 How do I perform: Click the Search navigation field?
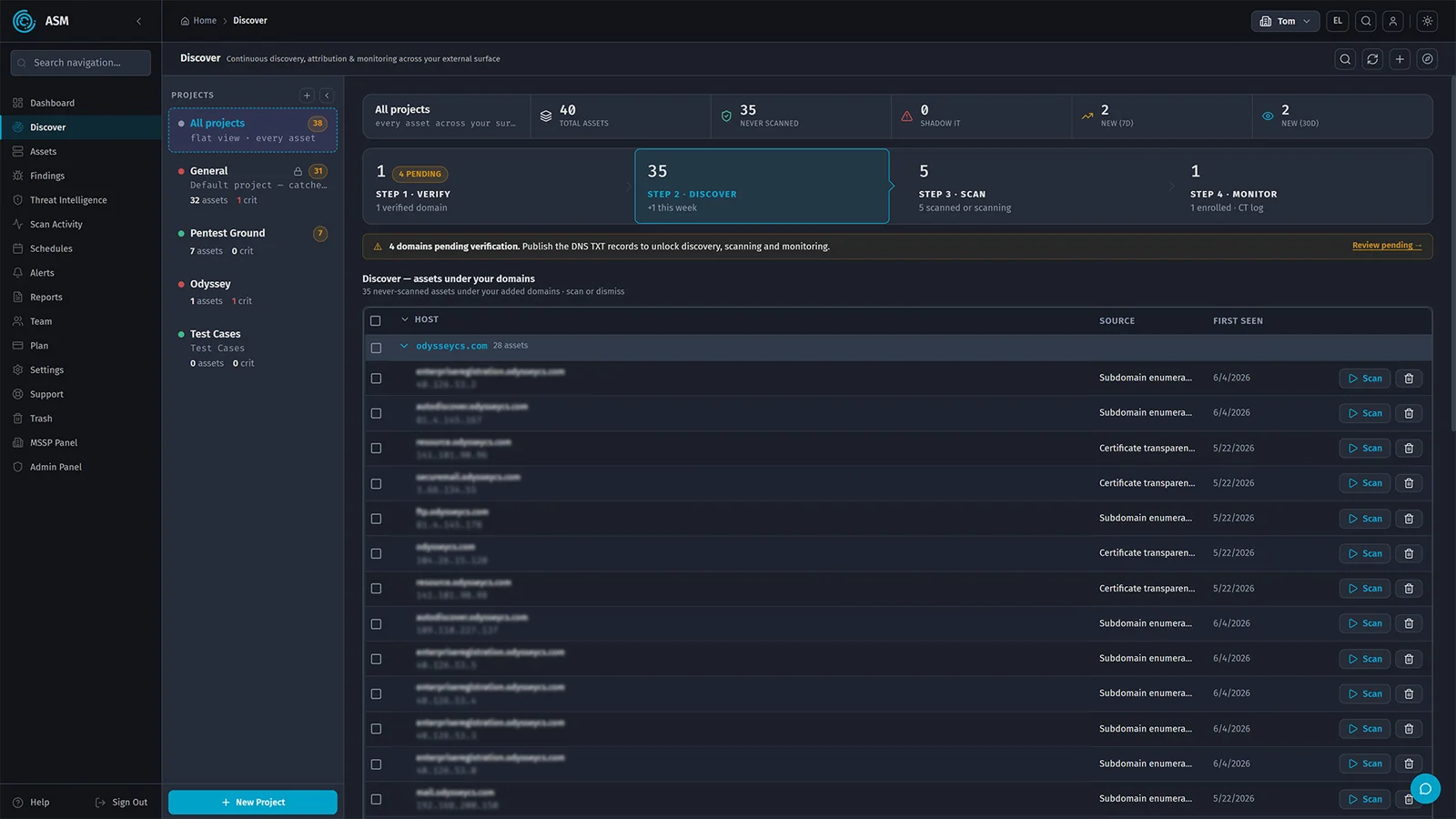point(81,63)
